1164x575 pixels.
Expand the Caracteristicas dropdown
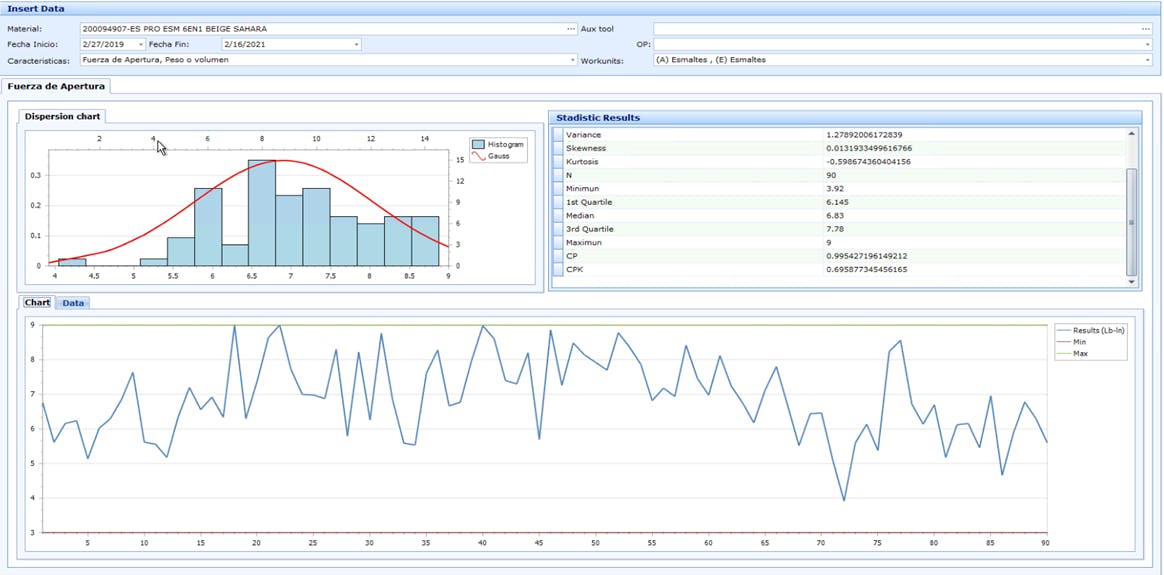click(x=572, y=60)
